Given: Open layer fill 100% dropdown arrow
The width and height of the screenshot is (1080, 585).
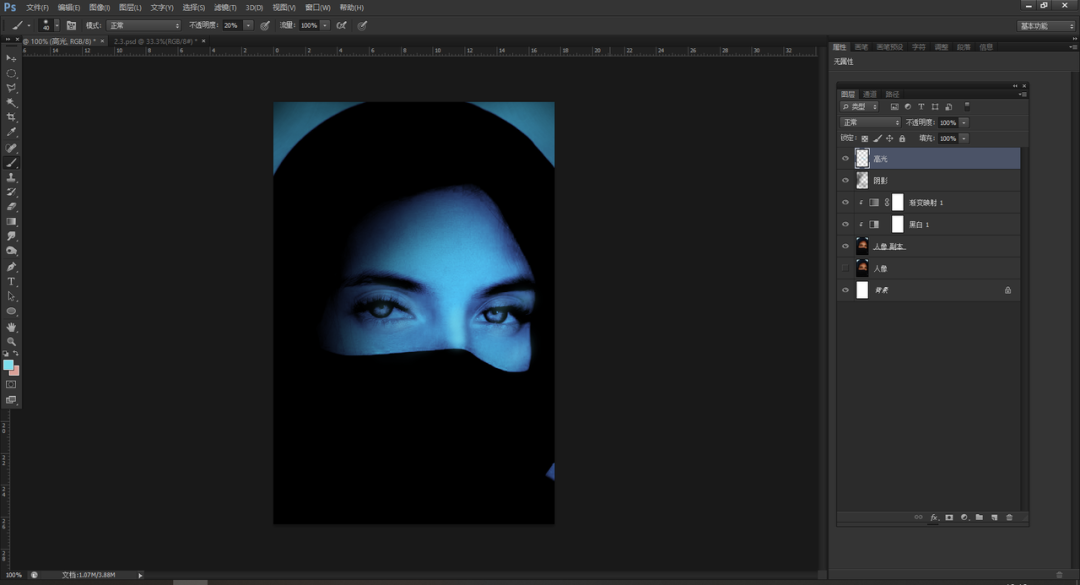Looking at the screenshot, I should (964, 138).
